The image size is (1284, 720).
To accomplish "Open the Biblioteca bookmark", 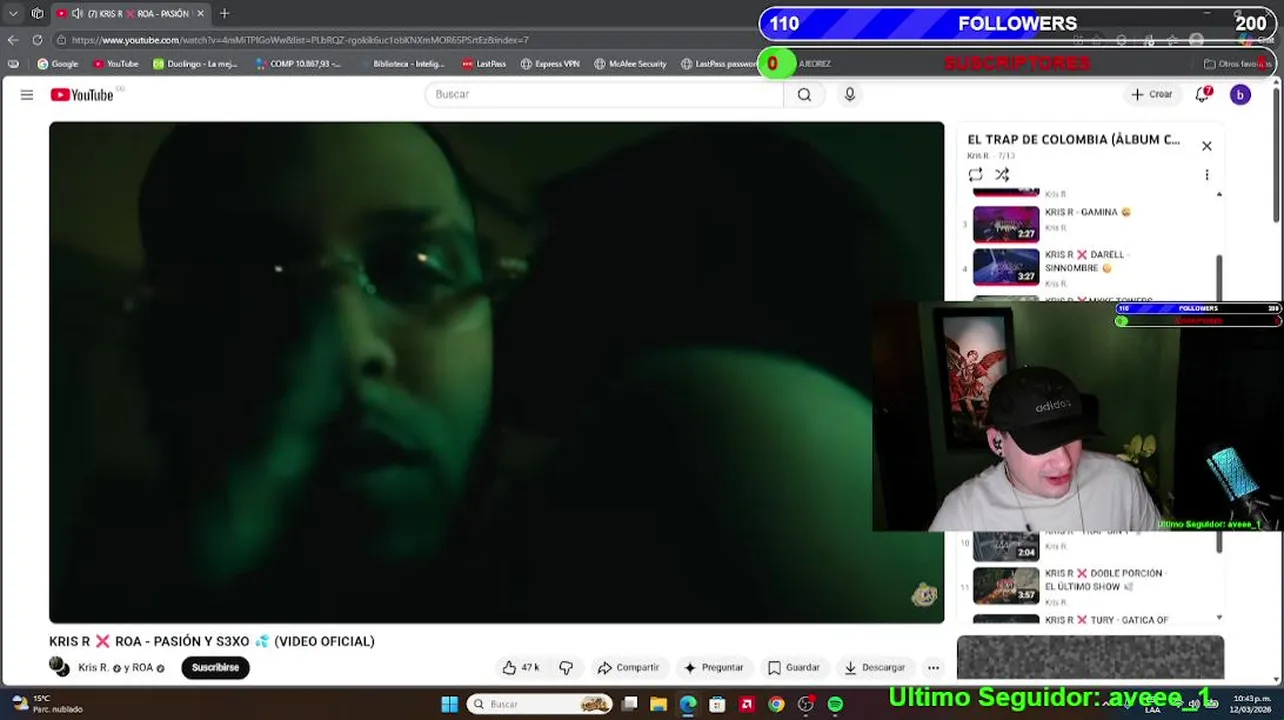I will tap(401, 64).
